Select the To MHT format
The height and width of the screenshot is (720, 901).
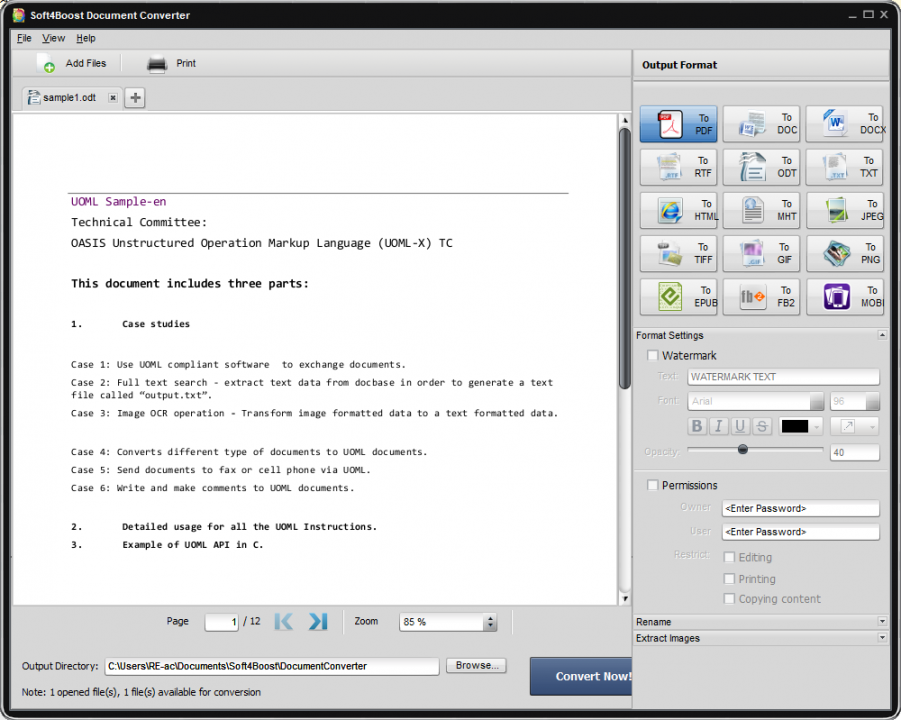tap(761, 210)
